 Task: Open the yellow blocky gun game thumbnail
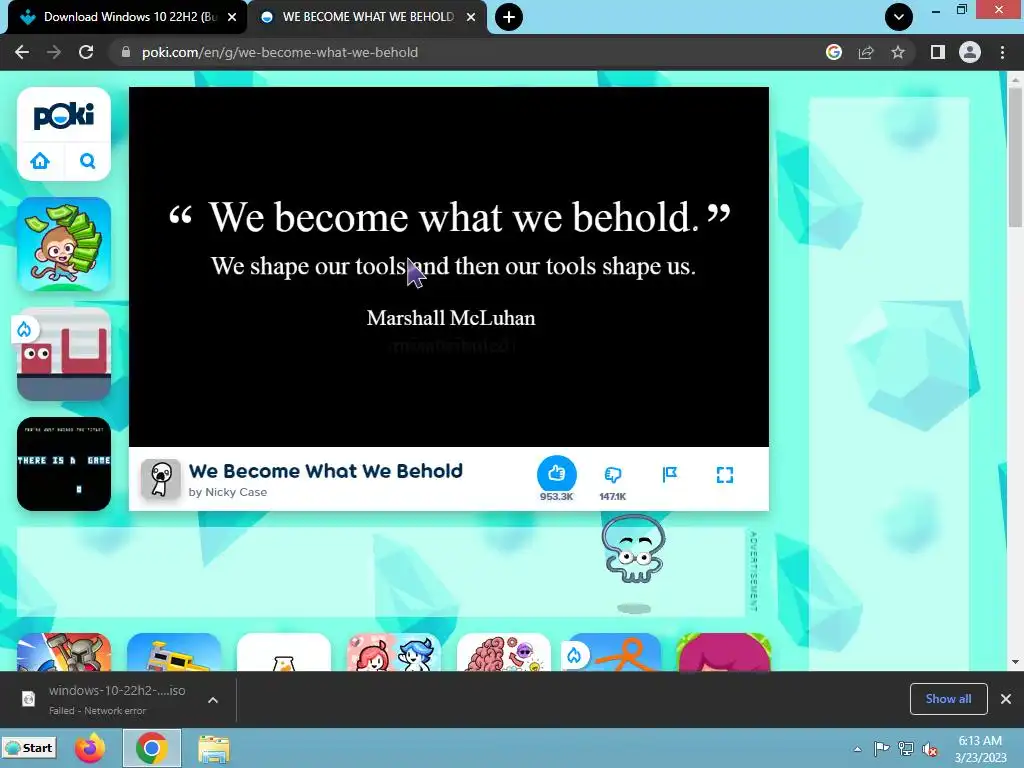[174, 652]
